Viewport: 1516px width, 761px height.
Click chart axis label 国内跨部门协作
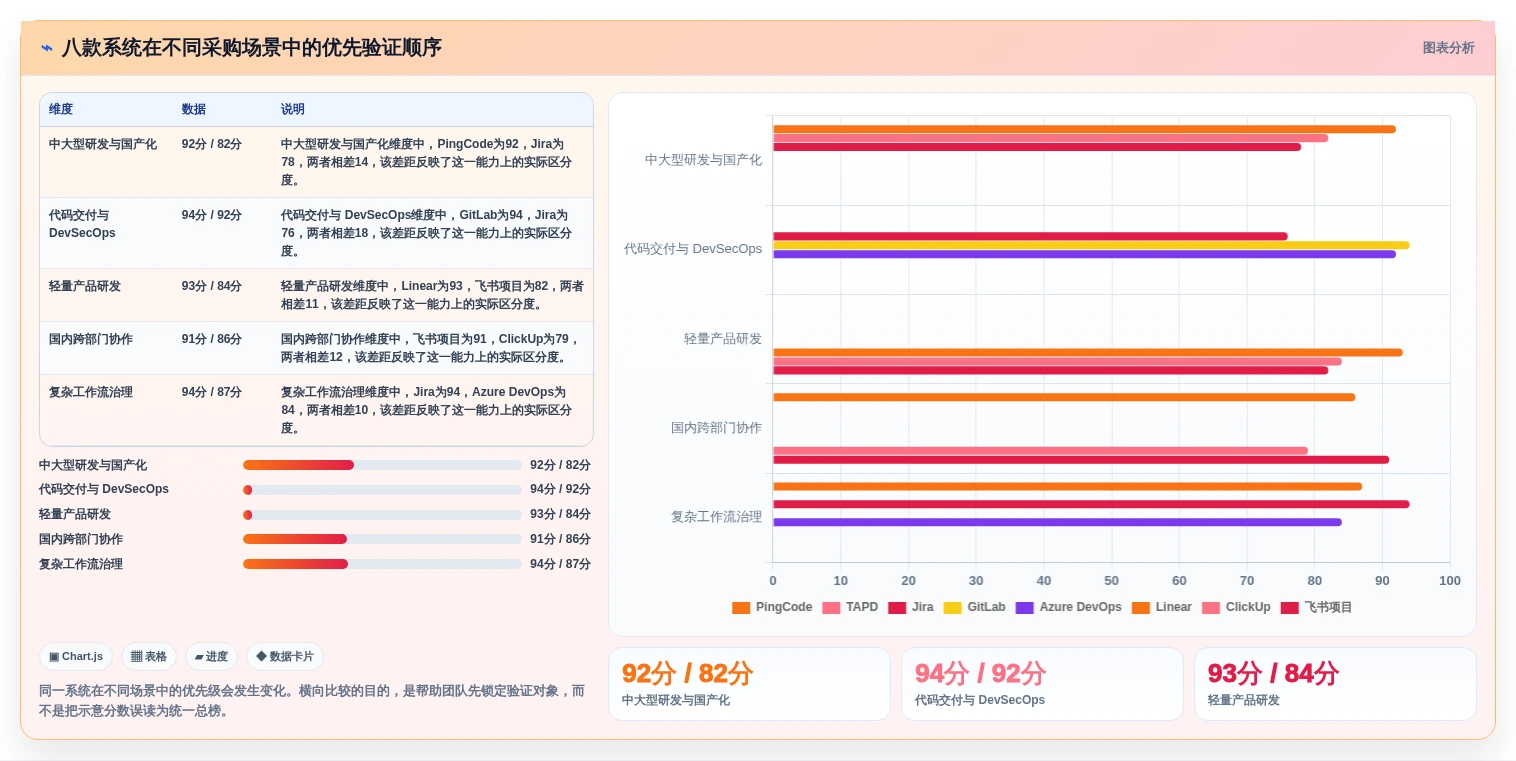pyautogui.click(x=716, y=428)
